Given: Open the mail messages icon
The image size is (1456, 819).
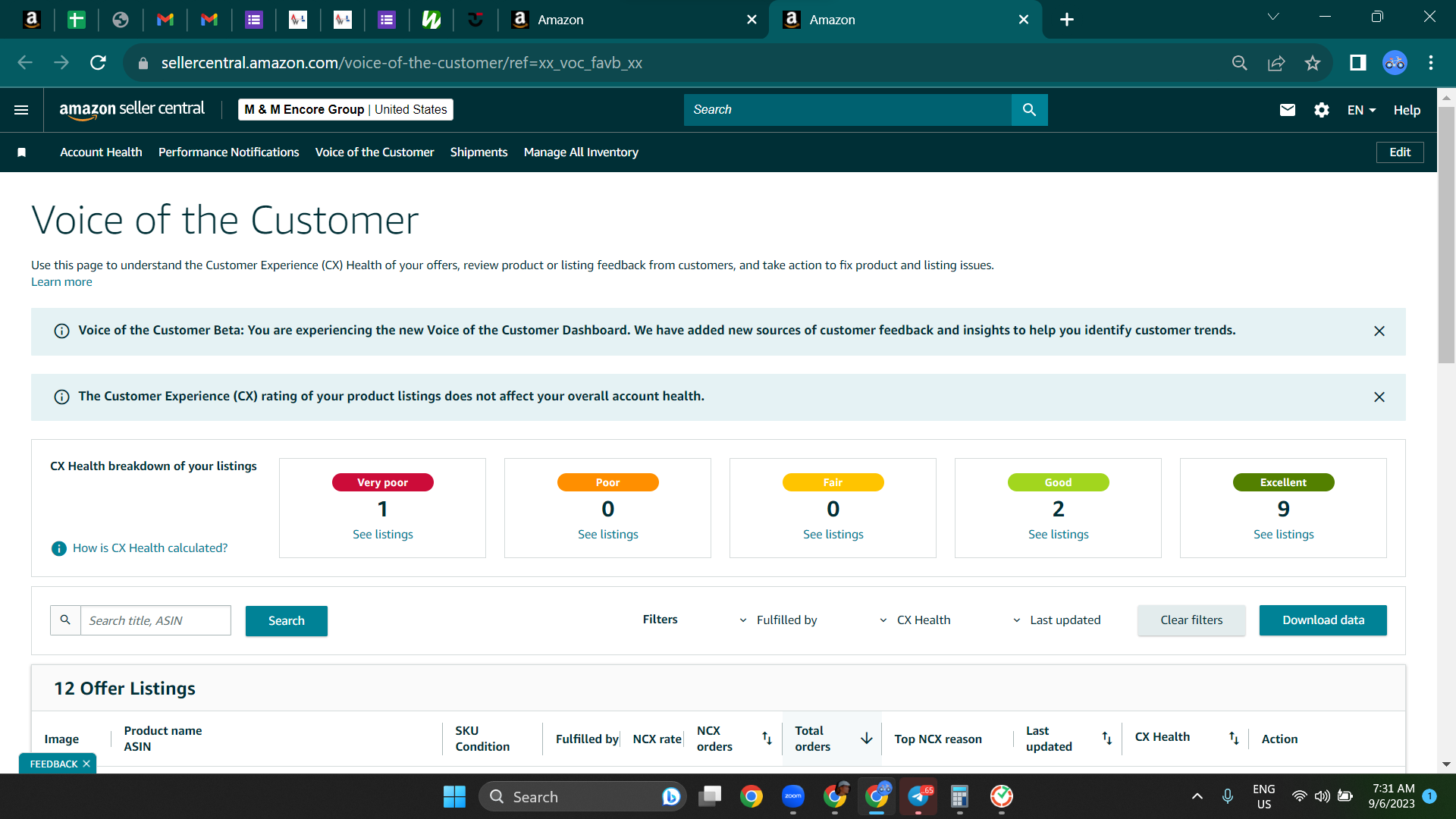Looking at the screenshot, I should [x=1287, y=110].
